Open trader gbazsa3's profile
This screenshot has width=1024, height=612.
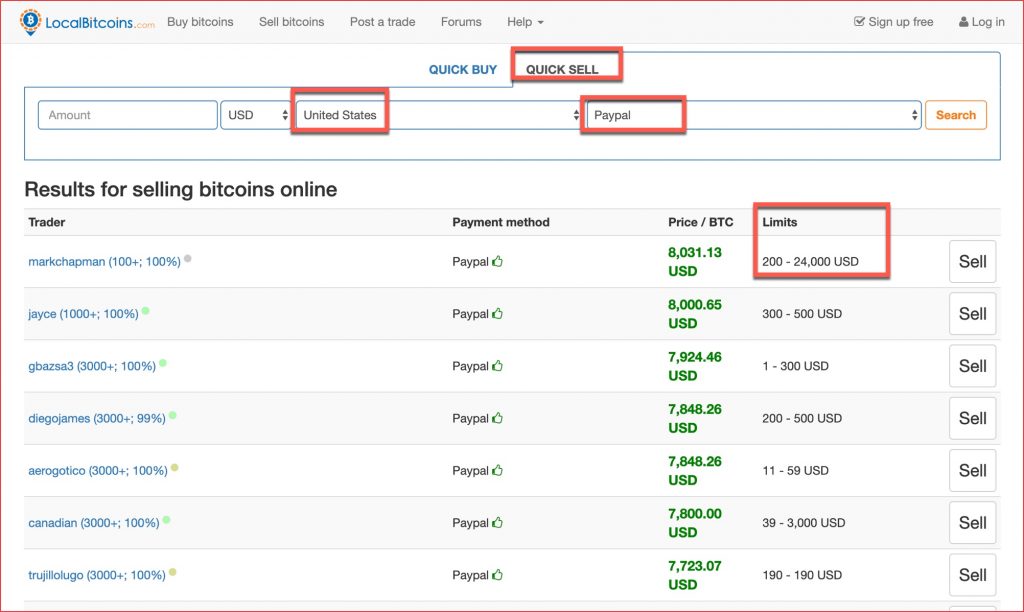tap(92, 366)
